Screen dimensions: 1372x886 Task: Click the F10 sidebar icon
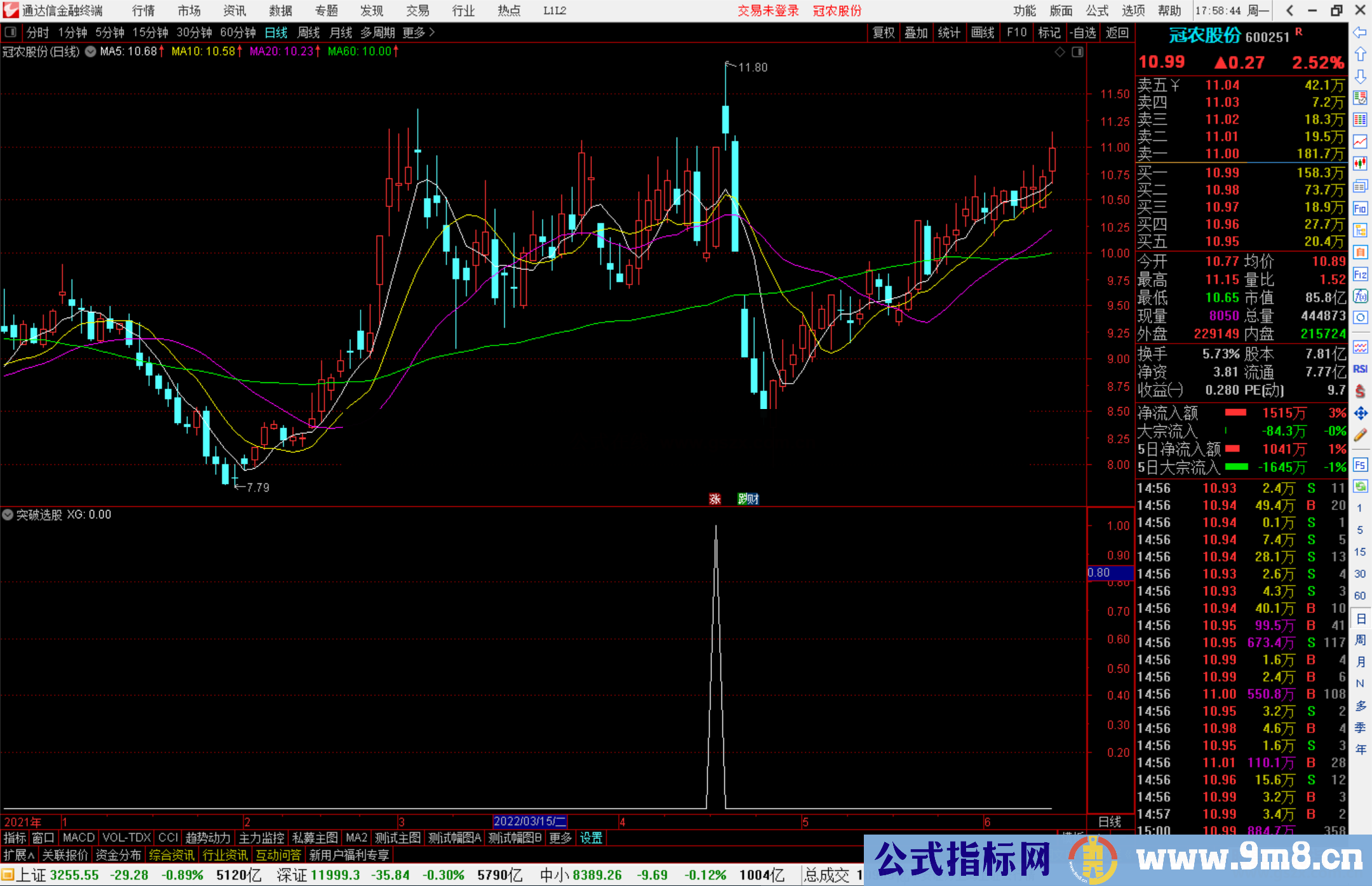pyautogui.click(x=1360, y=208)
